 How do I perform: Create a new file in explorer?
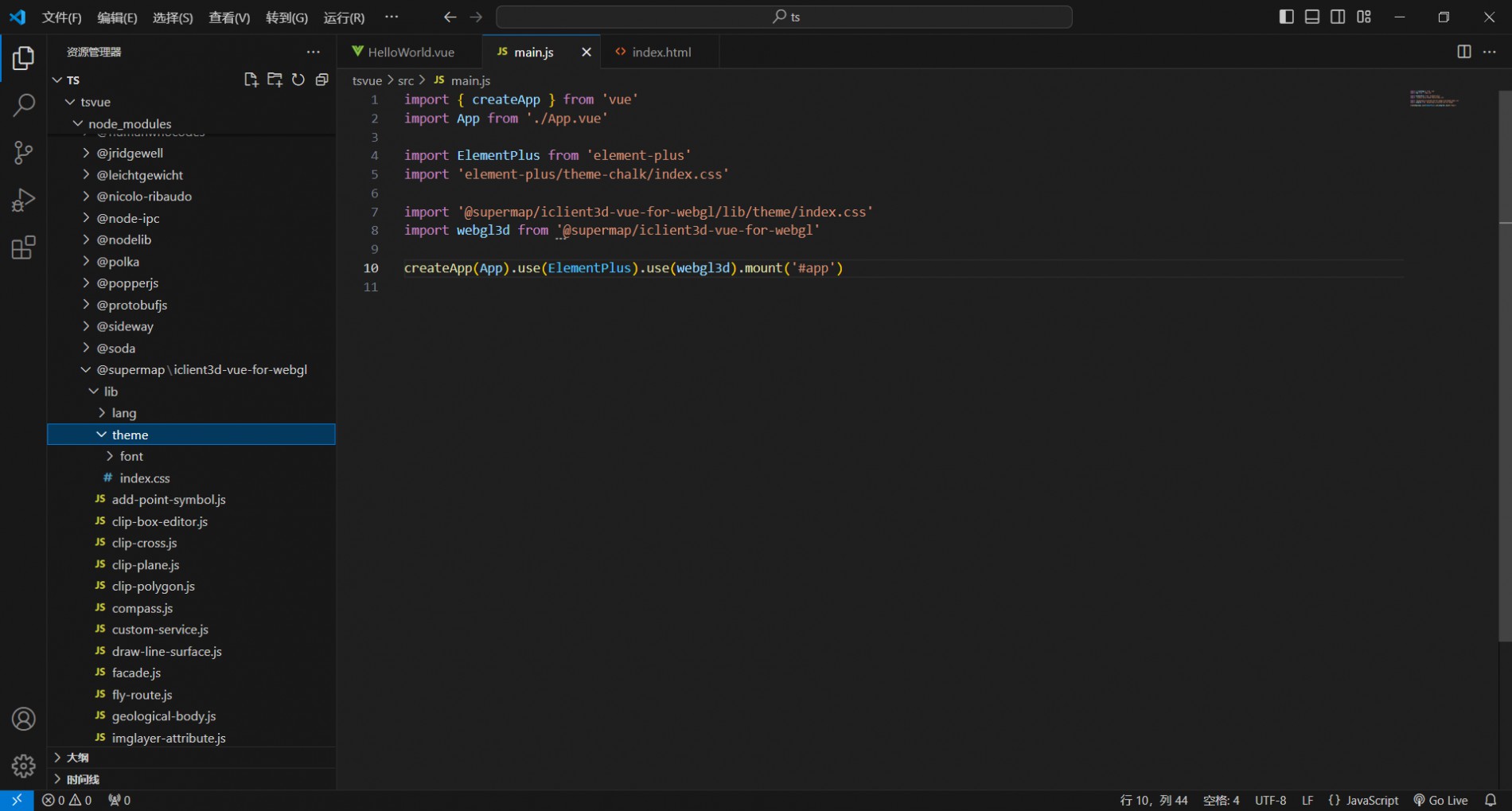coord(251,80)
